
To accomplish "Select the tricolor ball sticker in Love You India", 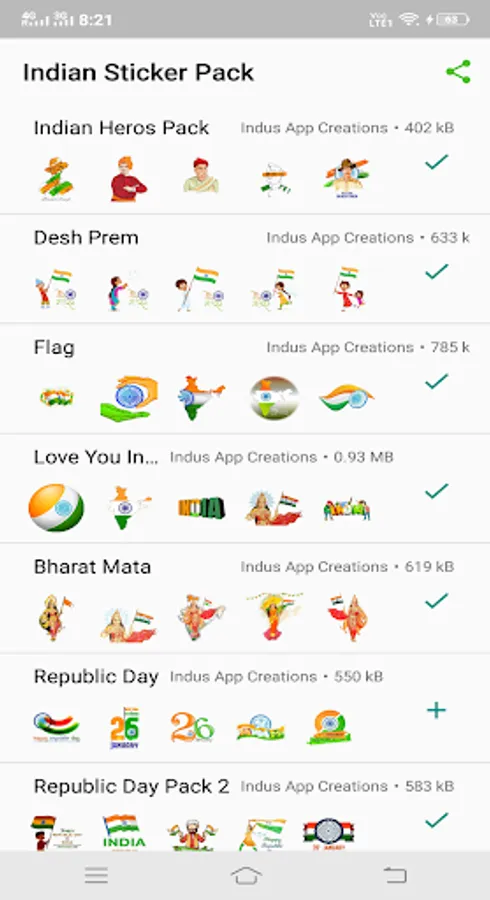I will pos(56,508).
